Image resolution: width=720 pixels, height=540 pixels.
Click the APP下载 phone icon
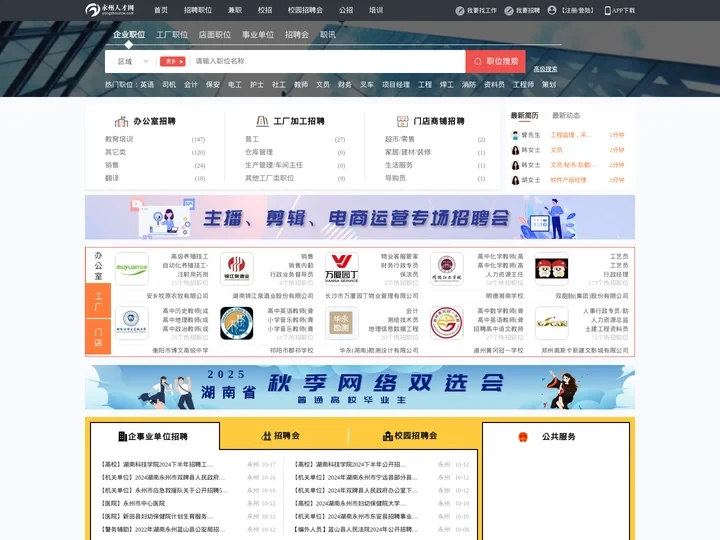tap(608, 11)
